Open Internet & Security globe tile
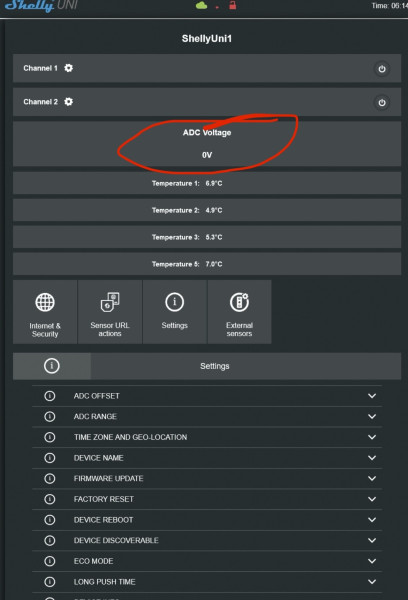Image resolution: width=408 pixels, height=600 pixels. tap(45, 312)
